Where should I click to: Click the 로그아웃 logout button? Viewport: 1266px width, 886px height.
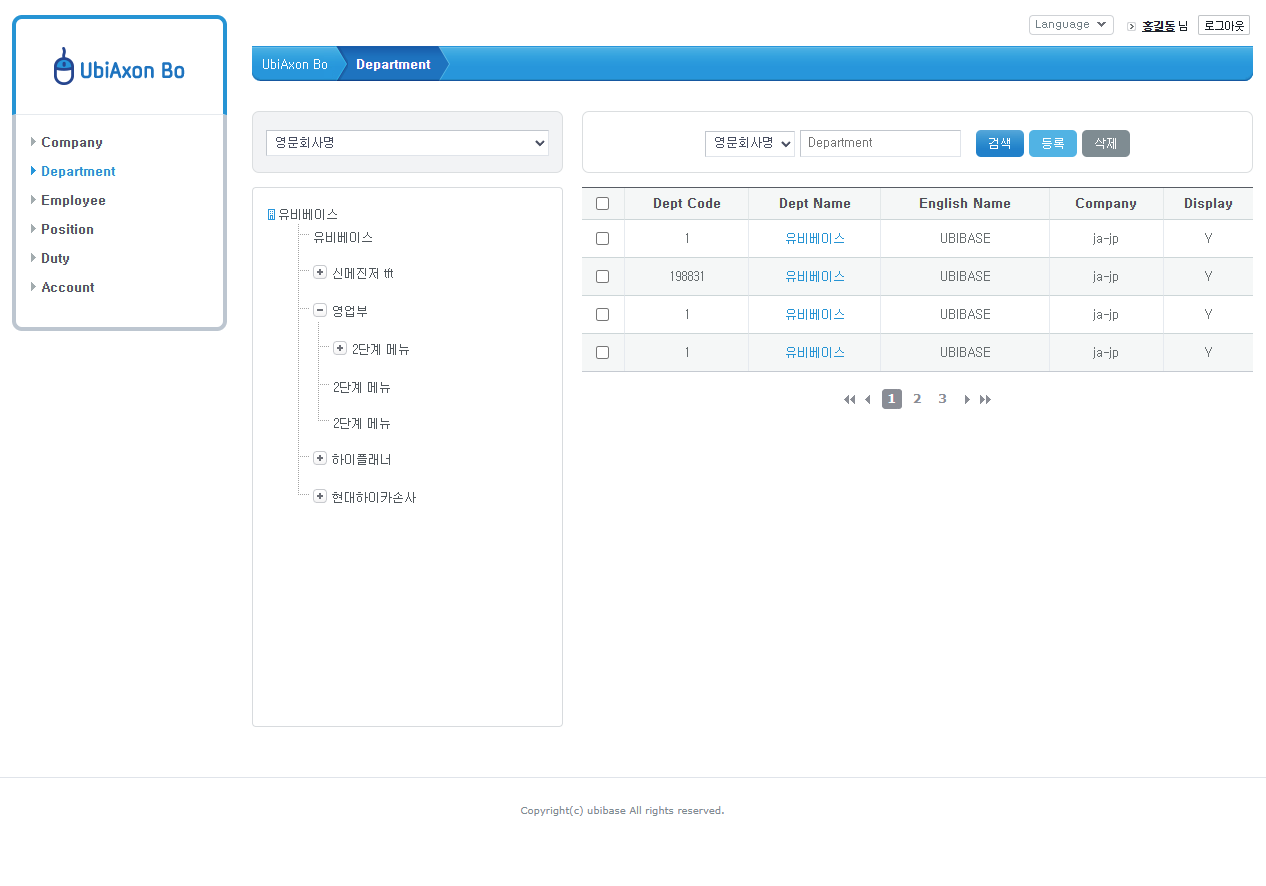(x=1223, y=26)
